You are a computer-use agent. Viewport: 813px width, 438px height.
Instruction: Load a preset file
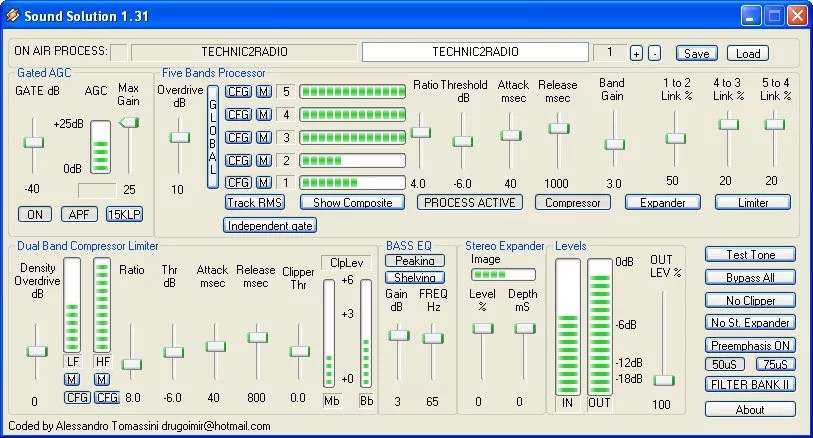click(x=747, y=53)
